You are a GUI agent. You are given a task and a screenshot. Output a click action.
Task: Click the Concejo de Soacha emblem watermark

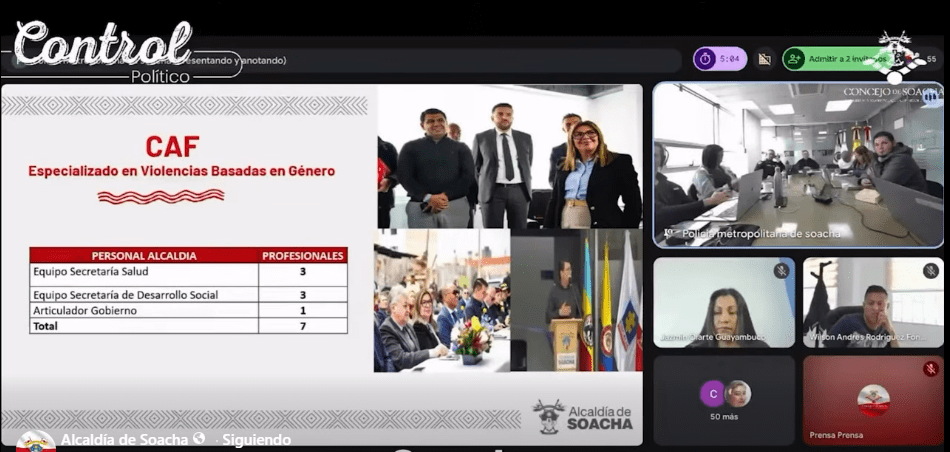point(894,56)
